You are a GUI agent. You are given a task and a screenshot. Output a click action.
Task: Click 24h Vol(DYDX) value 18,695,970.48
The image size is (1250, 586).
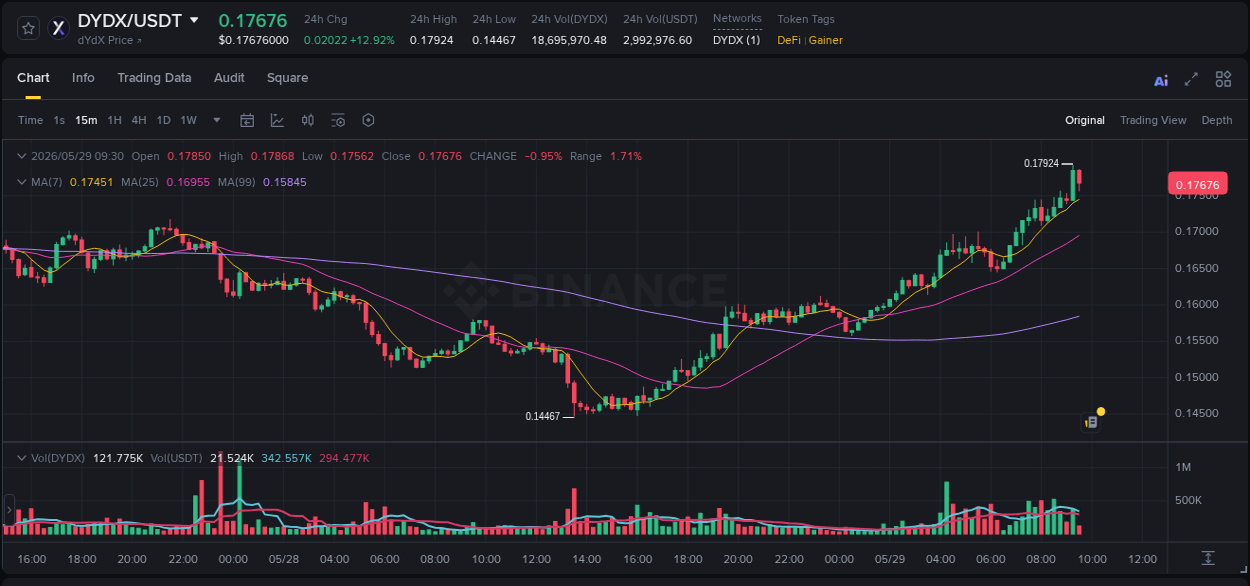pyautogui.click(x=569, y=40)
